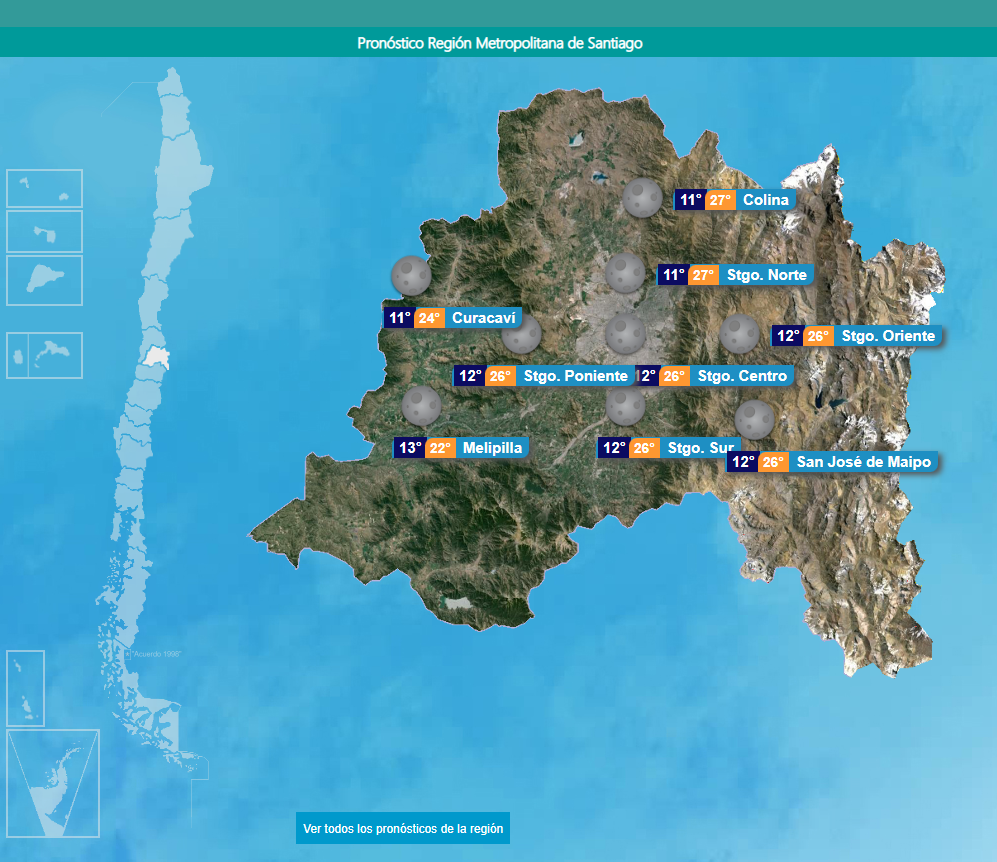Select the moon icon above Stgo. Sur
The width and height of the screenshot is (997, 862).
[x=626, y=404]
